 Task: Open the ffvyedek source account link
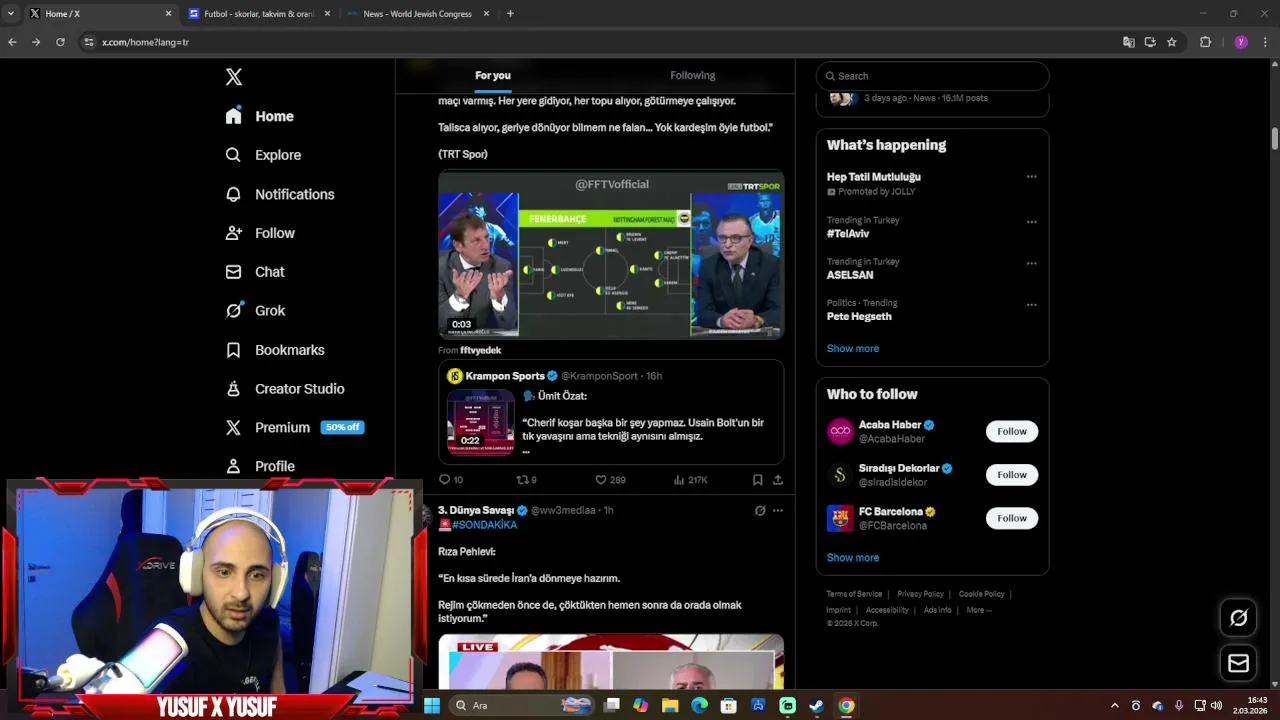coord(480,350)
